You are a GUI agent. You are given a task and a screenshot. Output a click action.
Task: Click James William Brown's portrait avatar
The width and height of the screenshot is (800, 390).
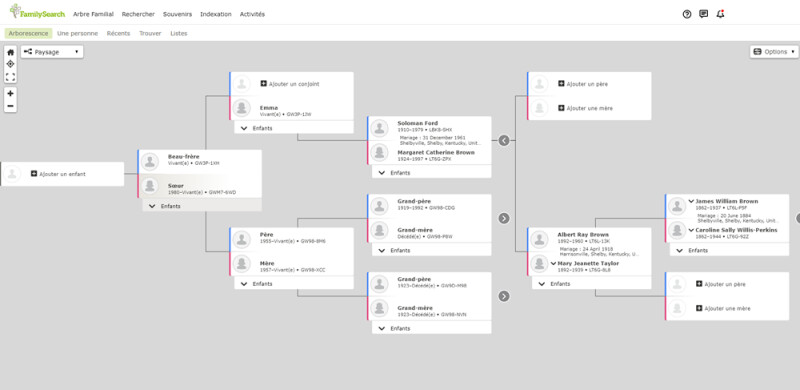(677, 206)
